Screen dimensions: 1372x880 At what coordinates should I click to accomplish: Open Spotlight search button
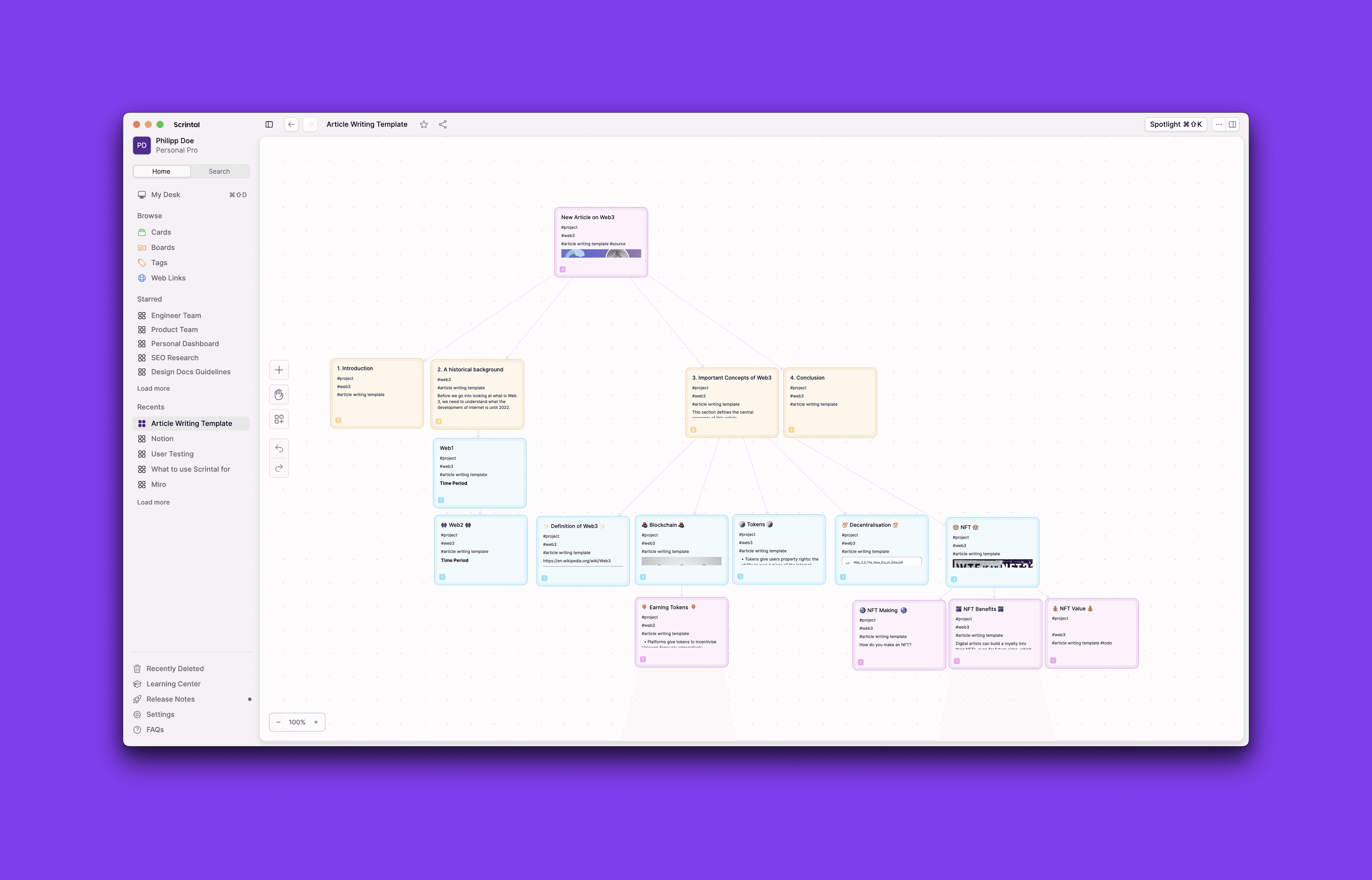click(1175, 125)
